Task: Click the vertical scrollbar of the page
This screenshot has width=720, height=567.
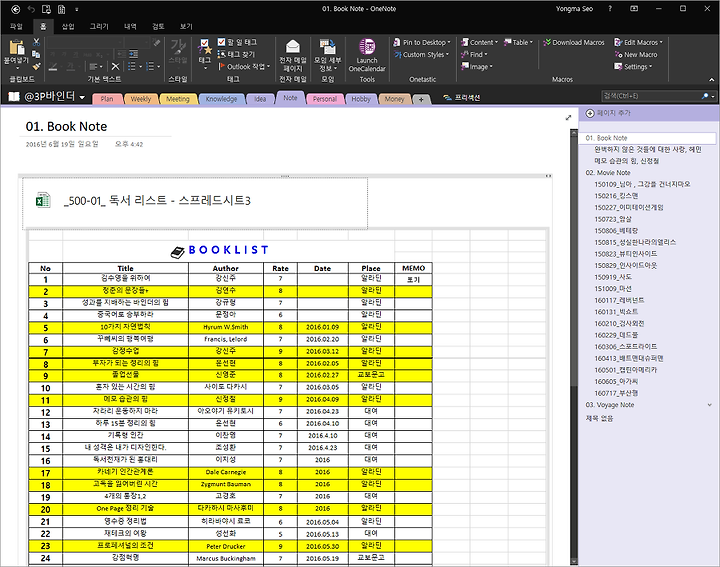Action: click(x=574, y=347)
